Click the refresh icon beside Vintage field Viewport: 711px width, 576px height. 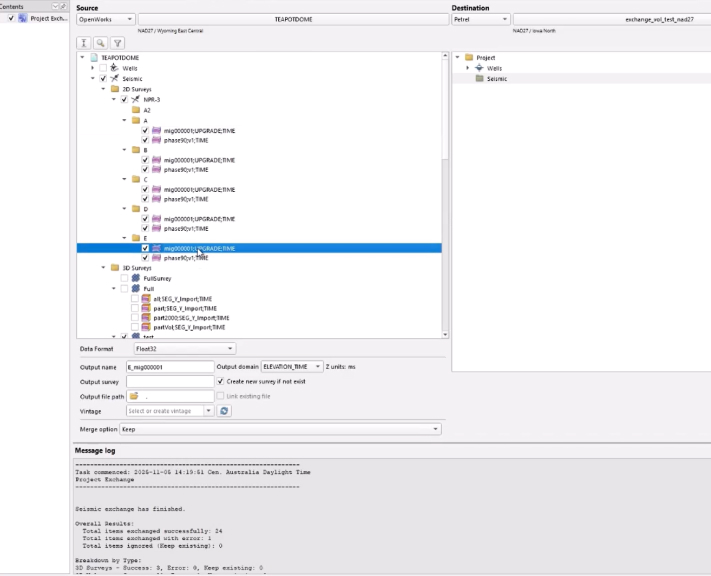pos(224,411)
